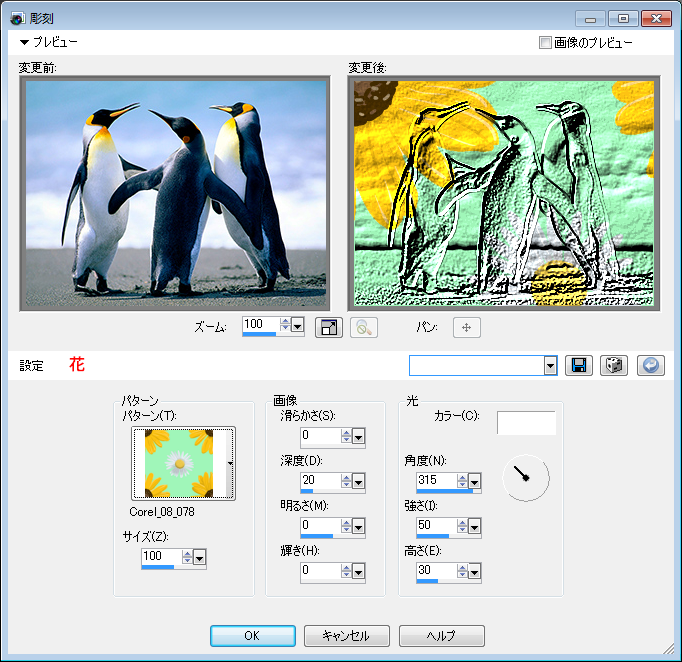The height and width of the screenshot is (662, 682).
Task: Click the save preset floppy icon
Action: click(x=578, y=365)
